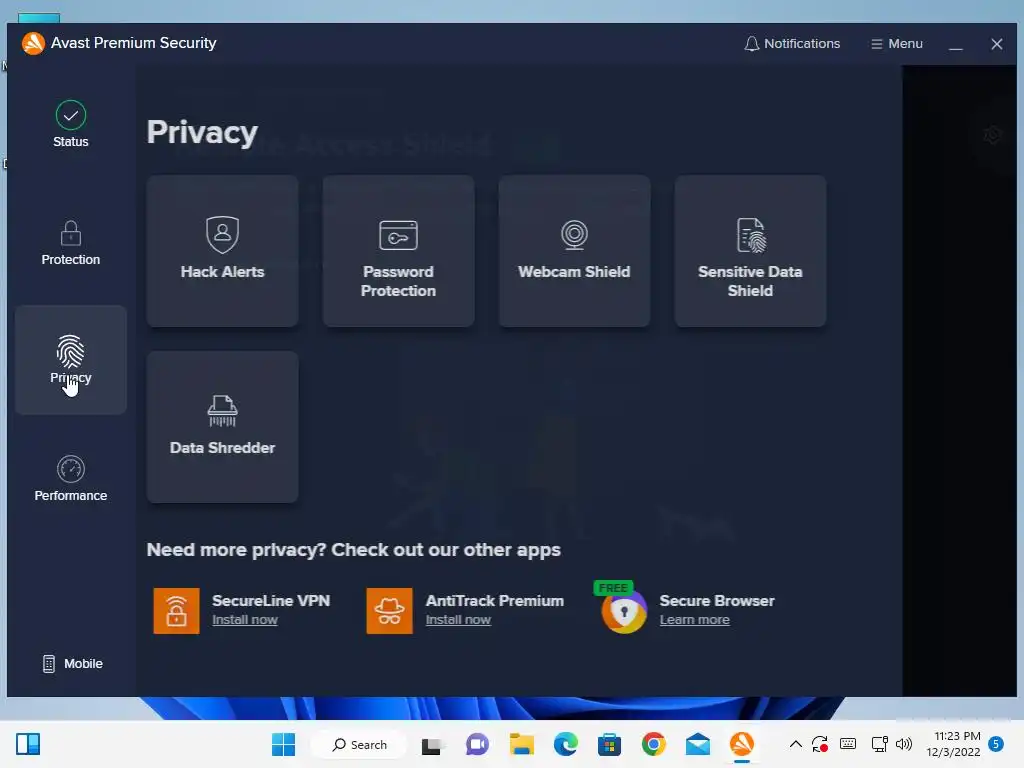Click the Secure Browser logo icon
1024x768 pixels.
point(624,611)
